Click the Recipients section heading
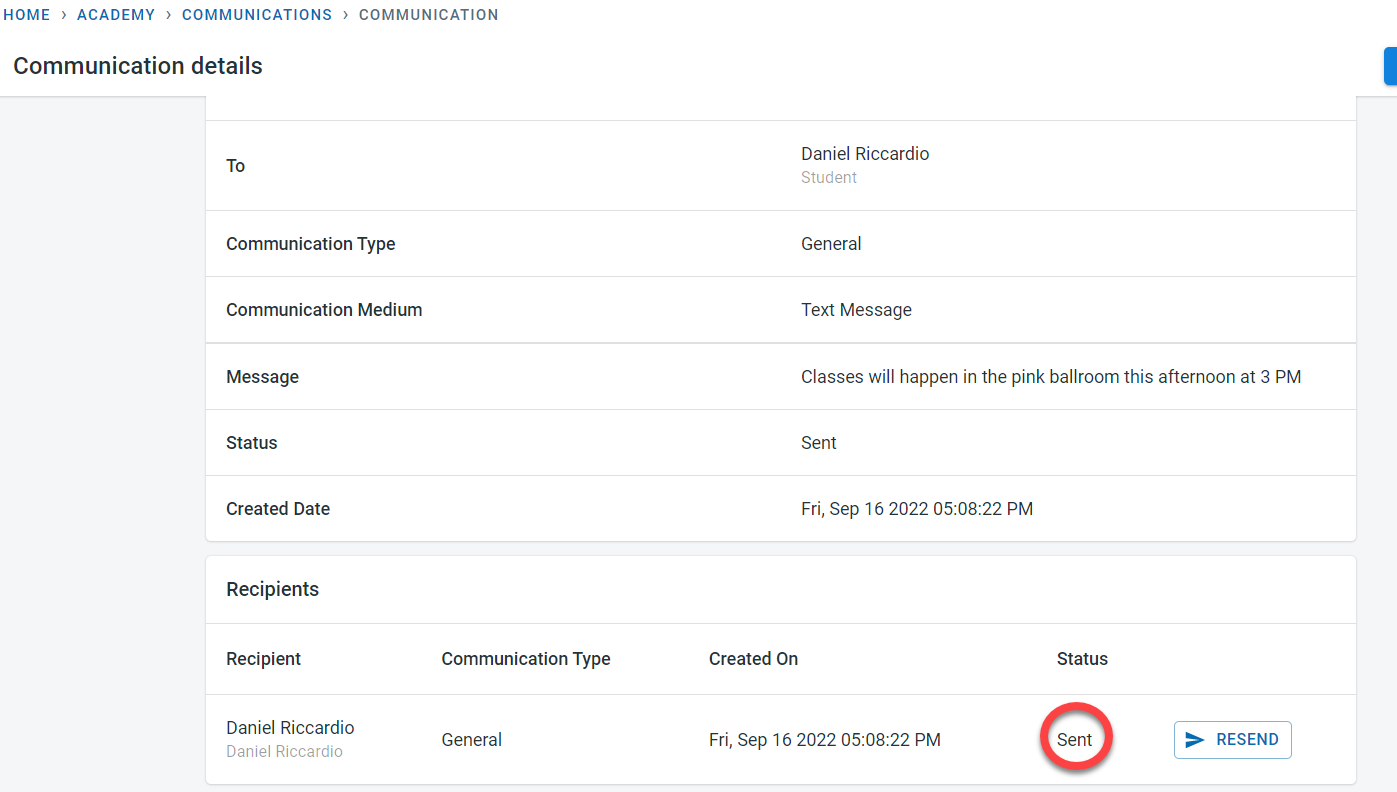 point(272,589)
